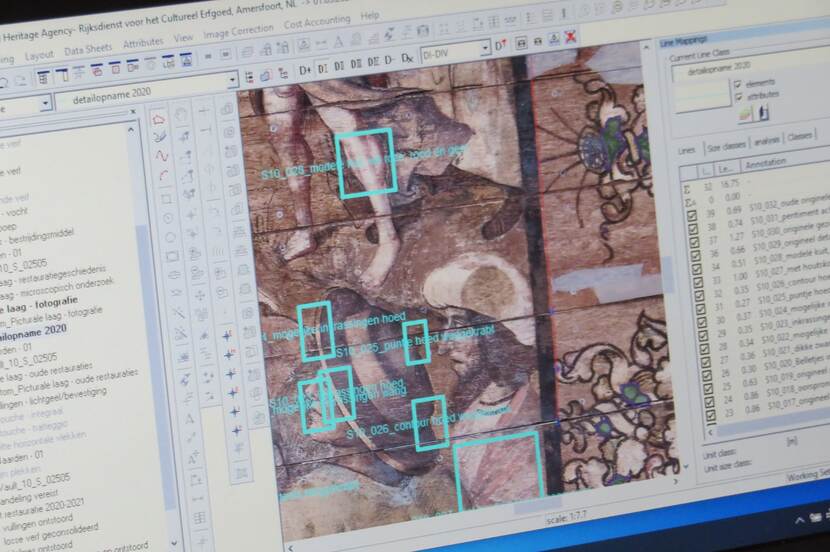Select the red arc drawing tool
Image resolution: width=830 pixels, height=552 pixels.
(x=164, y=175)
